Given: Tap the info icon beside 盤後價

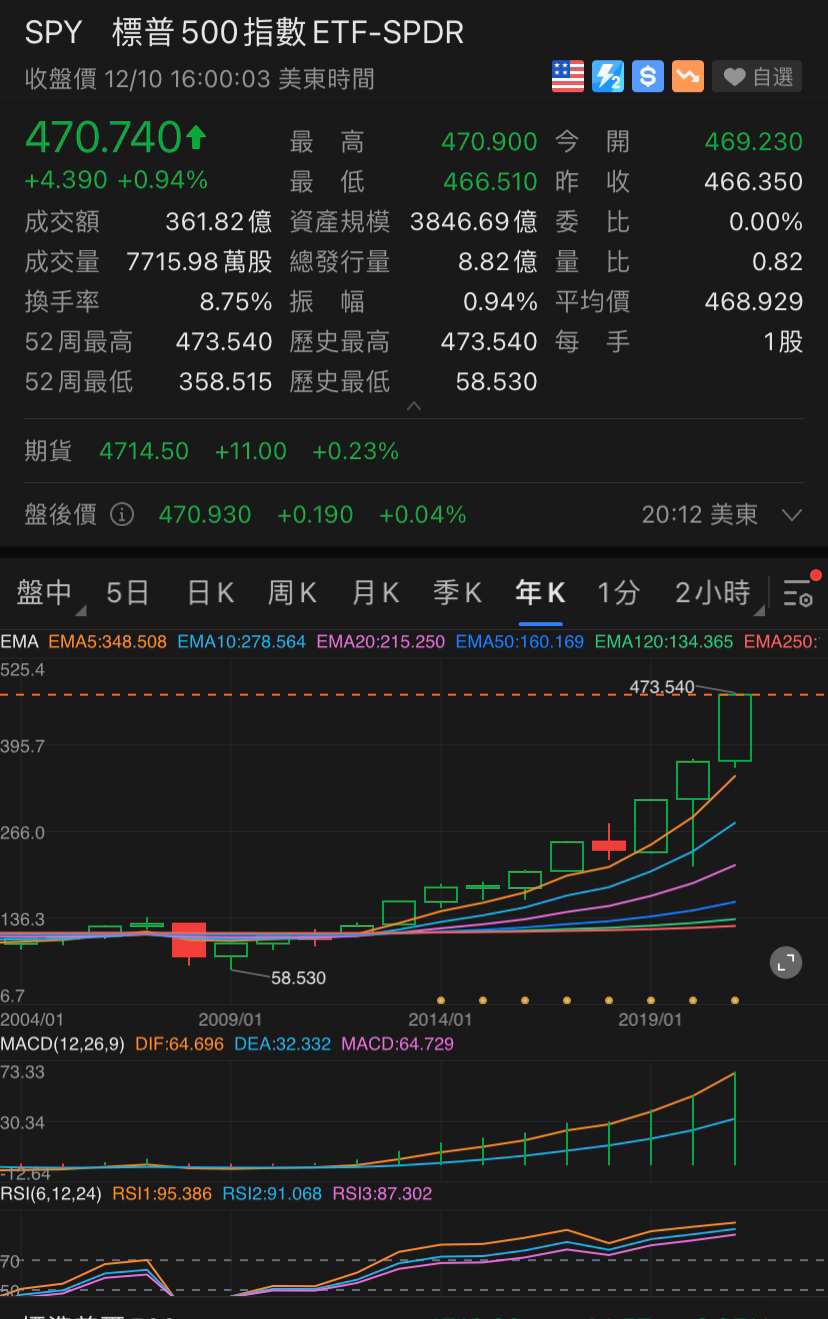Looking at the screenshot, I should pyautogui.click(x=121, y=515).
